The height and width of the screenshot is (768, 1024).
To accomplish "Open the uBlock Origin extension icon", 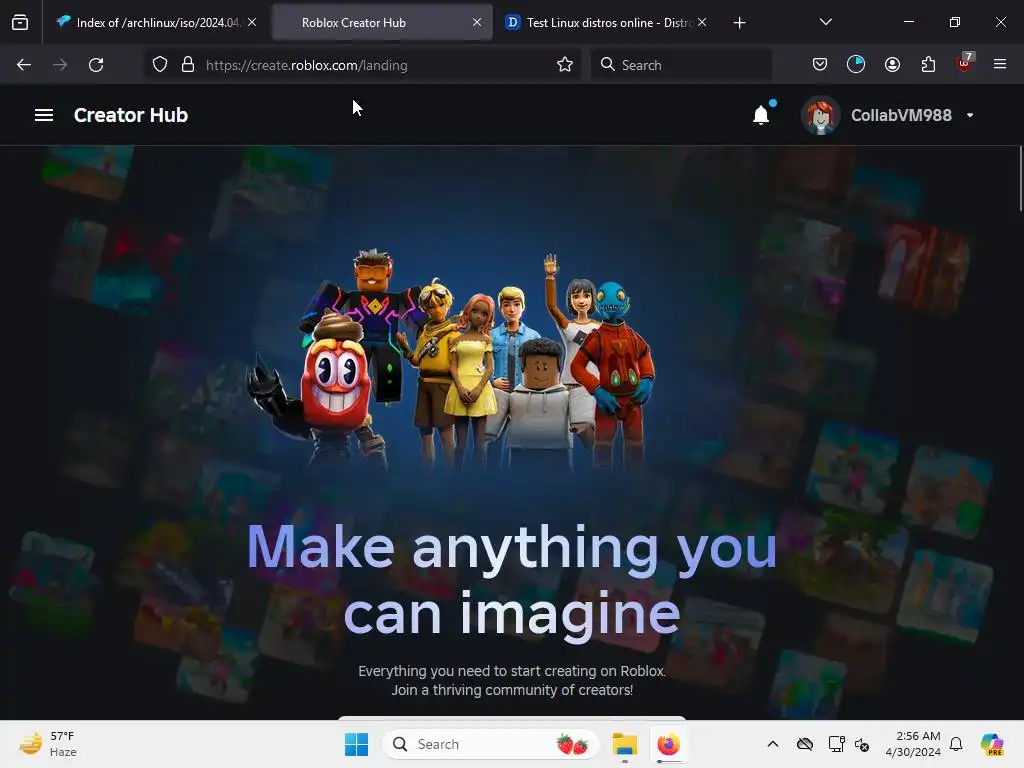I will click(965, 63).
